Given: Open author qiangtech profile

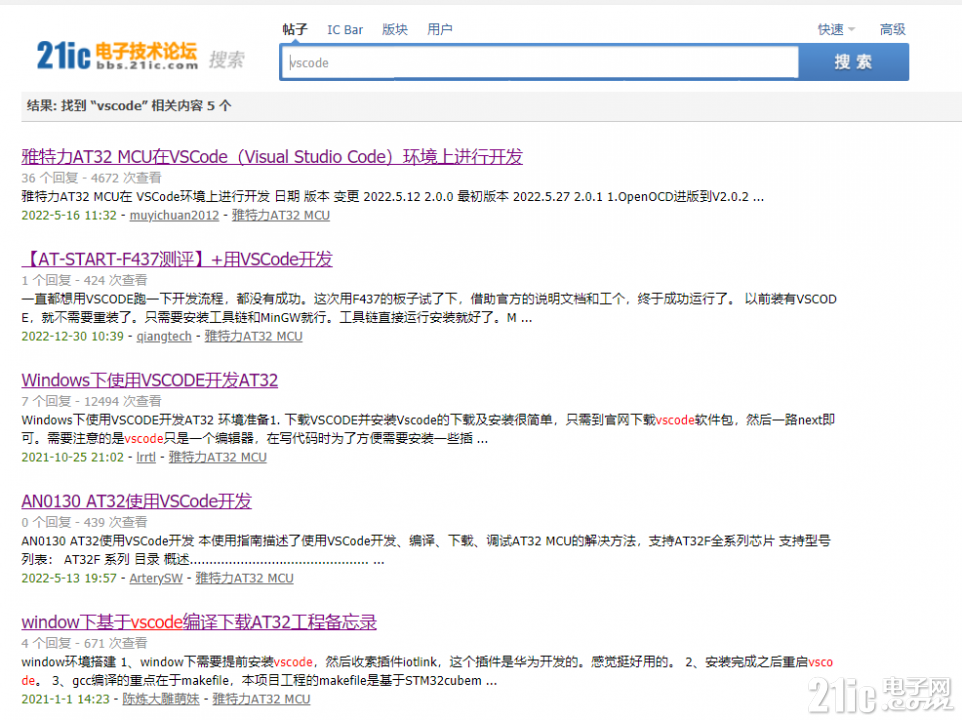Looking at the screenshot, I should (164, 336).
